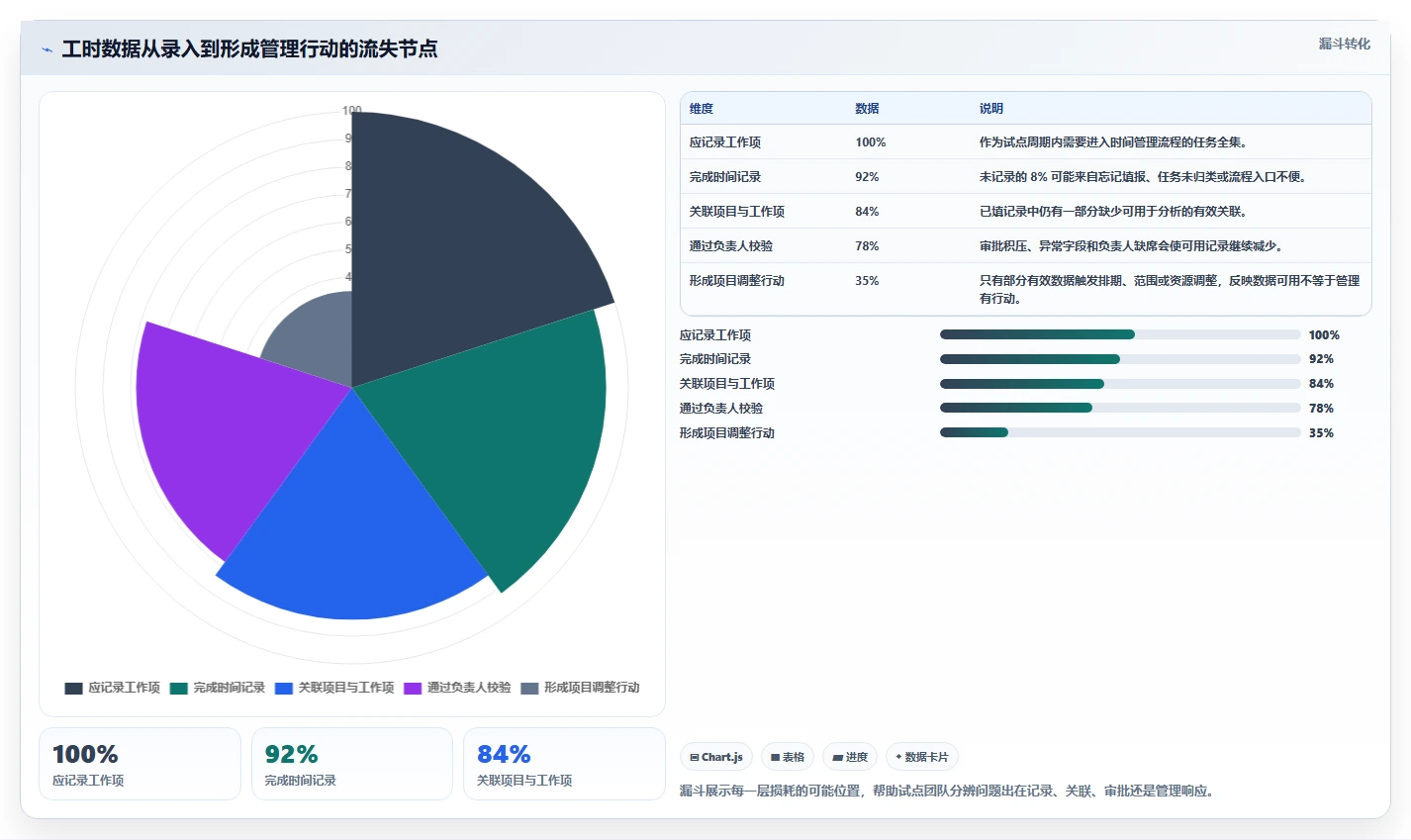Image resolution: width=1411 pixels, height=840 pixels.
Task: Select the 数据卡片 tag chip
Action: pyautogui.click(x=922, y=757)
